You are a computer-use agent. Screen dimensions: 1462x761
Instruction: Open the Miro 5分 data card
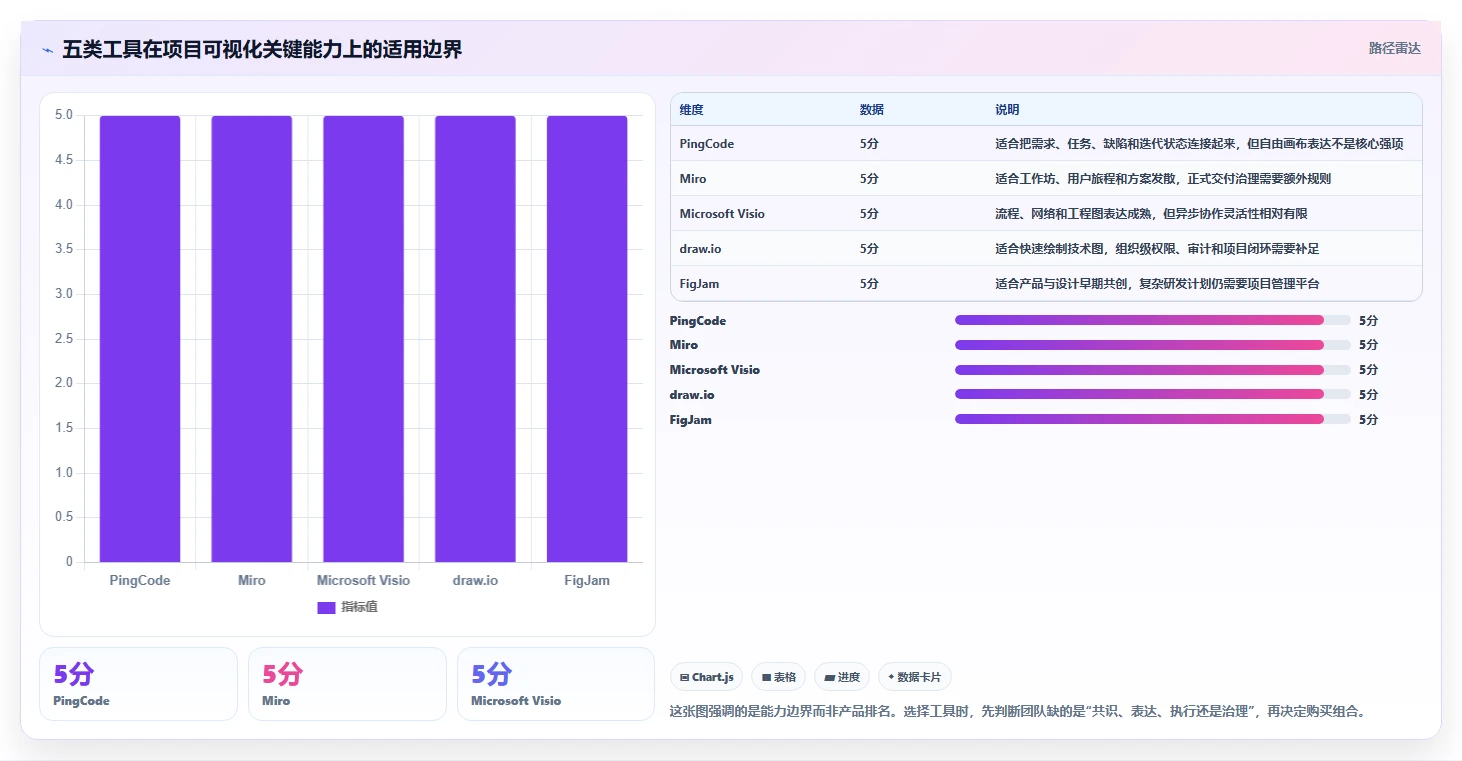(347, 684)
